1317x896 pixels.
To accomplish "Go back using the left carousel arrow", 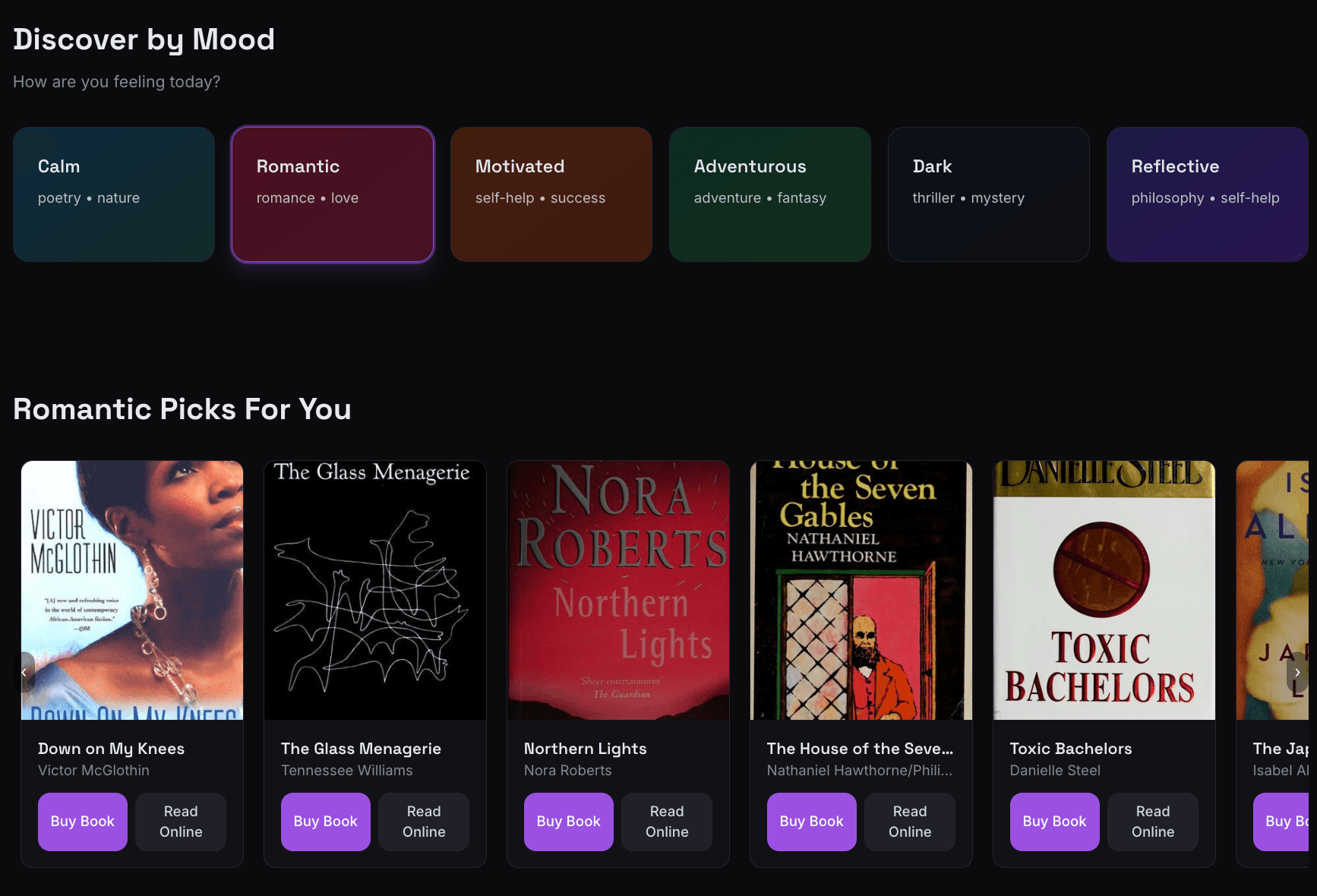I will click(x=24, y=672).
